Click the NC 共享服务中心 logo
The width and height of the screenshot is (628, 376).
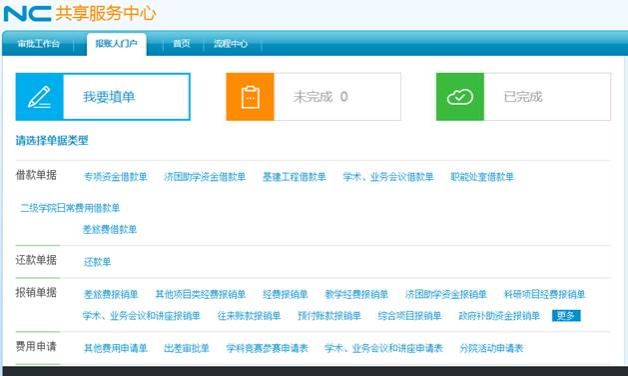(80, 13)
